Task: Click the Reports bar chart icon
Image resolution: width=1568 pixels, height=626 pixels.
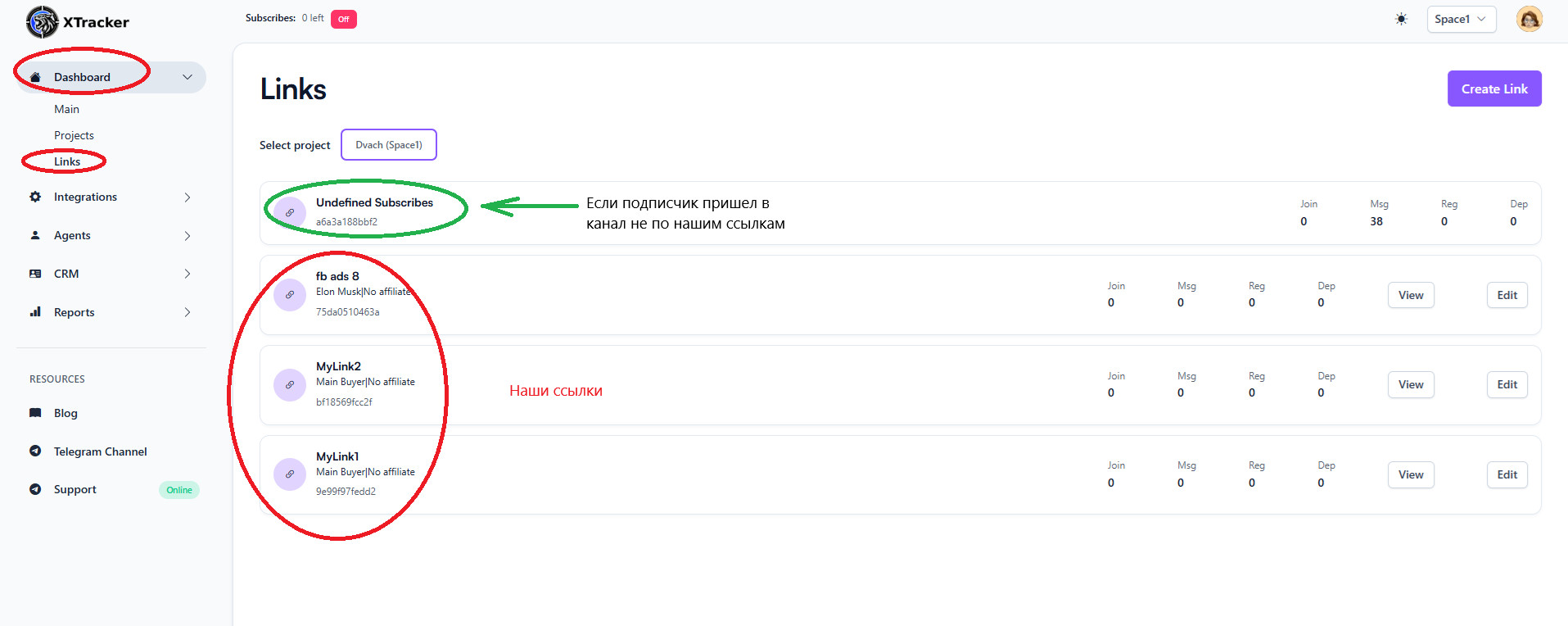Action: 35,312
